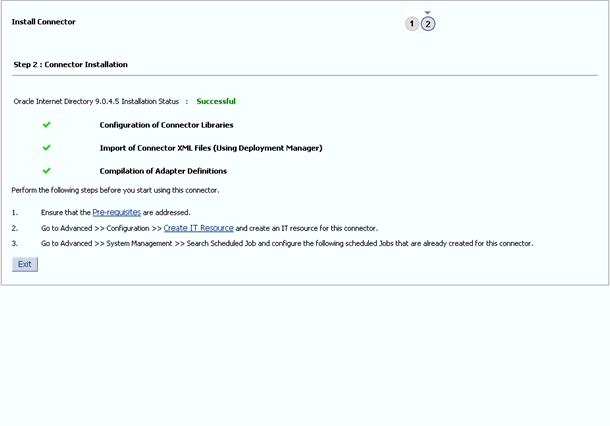Click 'Import of Connector XML Files' text
The image size is (610, 426).
pyautogui.click(x=211, y=148)
